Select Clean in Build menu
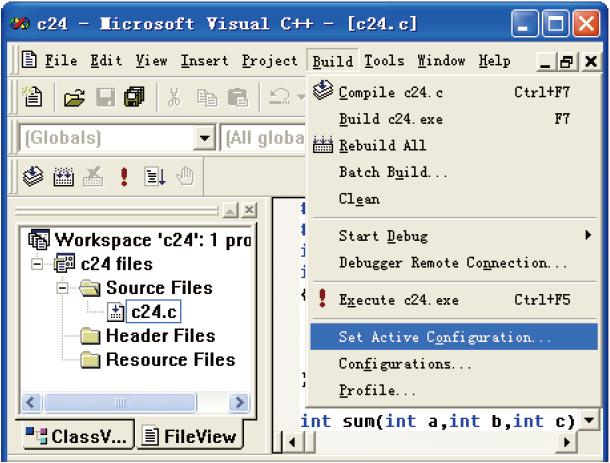This screenshot has height=463, width=610. [454, 199]
